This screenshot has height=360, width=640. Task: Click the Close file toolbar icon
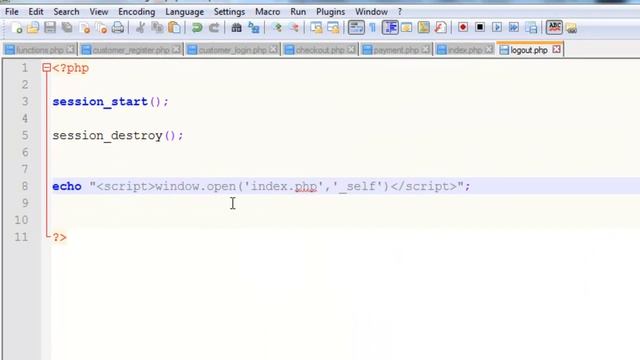[84, 28]
